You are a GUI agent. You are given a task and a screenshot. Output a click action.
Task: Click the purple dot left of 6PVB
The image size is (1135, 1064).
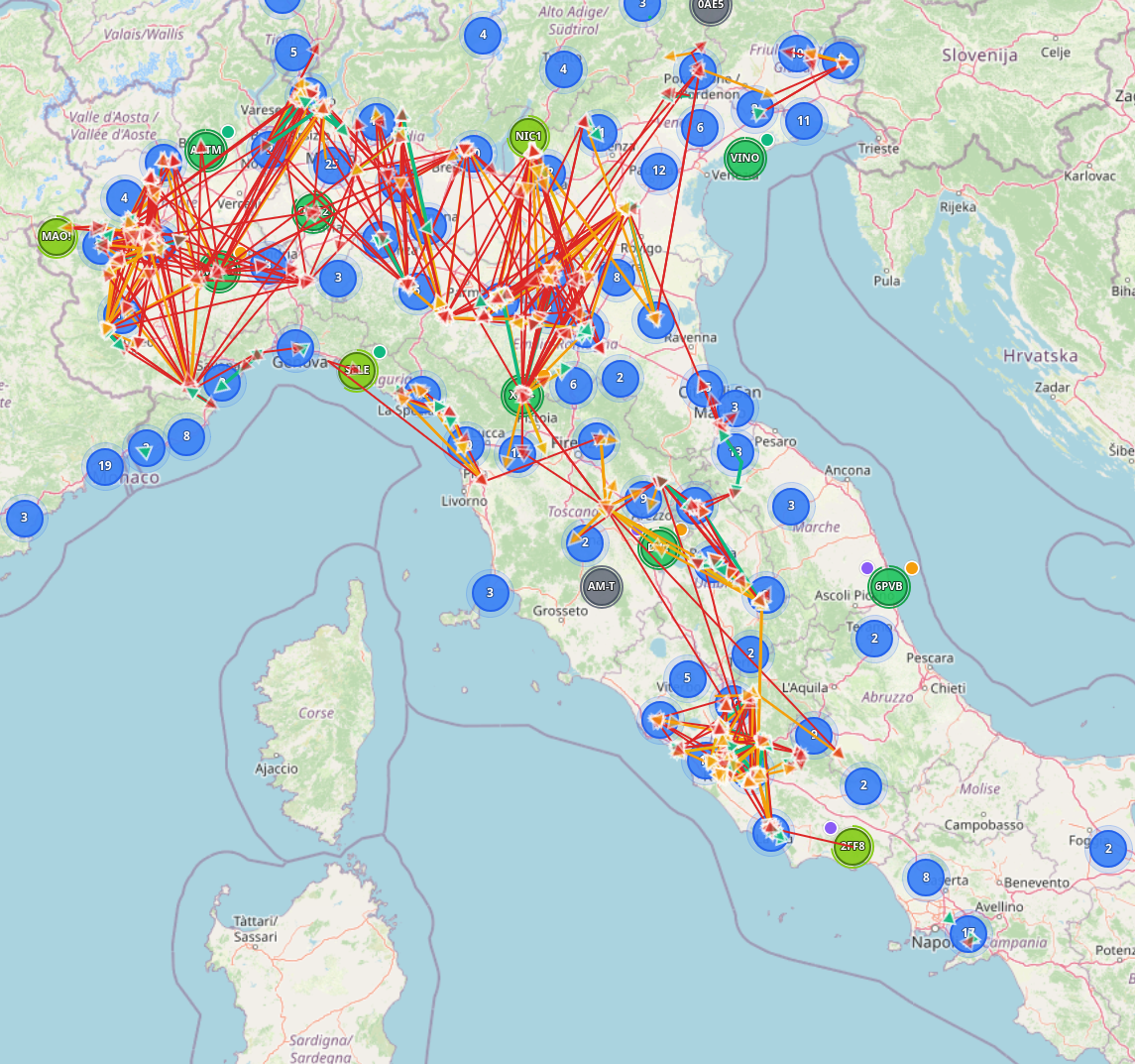[x=867, y=568]
